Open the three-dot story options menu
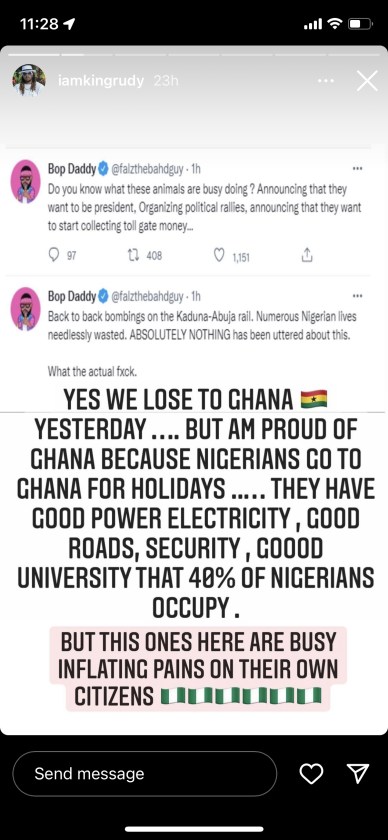Screen dimensions: 388x840 pos(326,81)
